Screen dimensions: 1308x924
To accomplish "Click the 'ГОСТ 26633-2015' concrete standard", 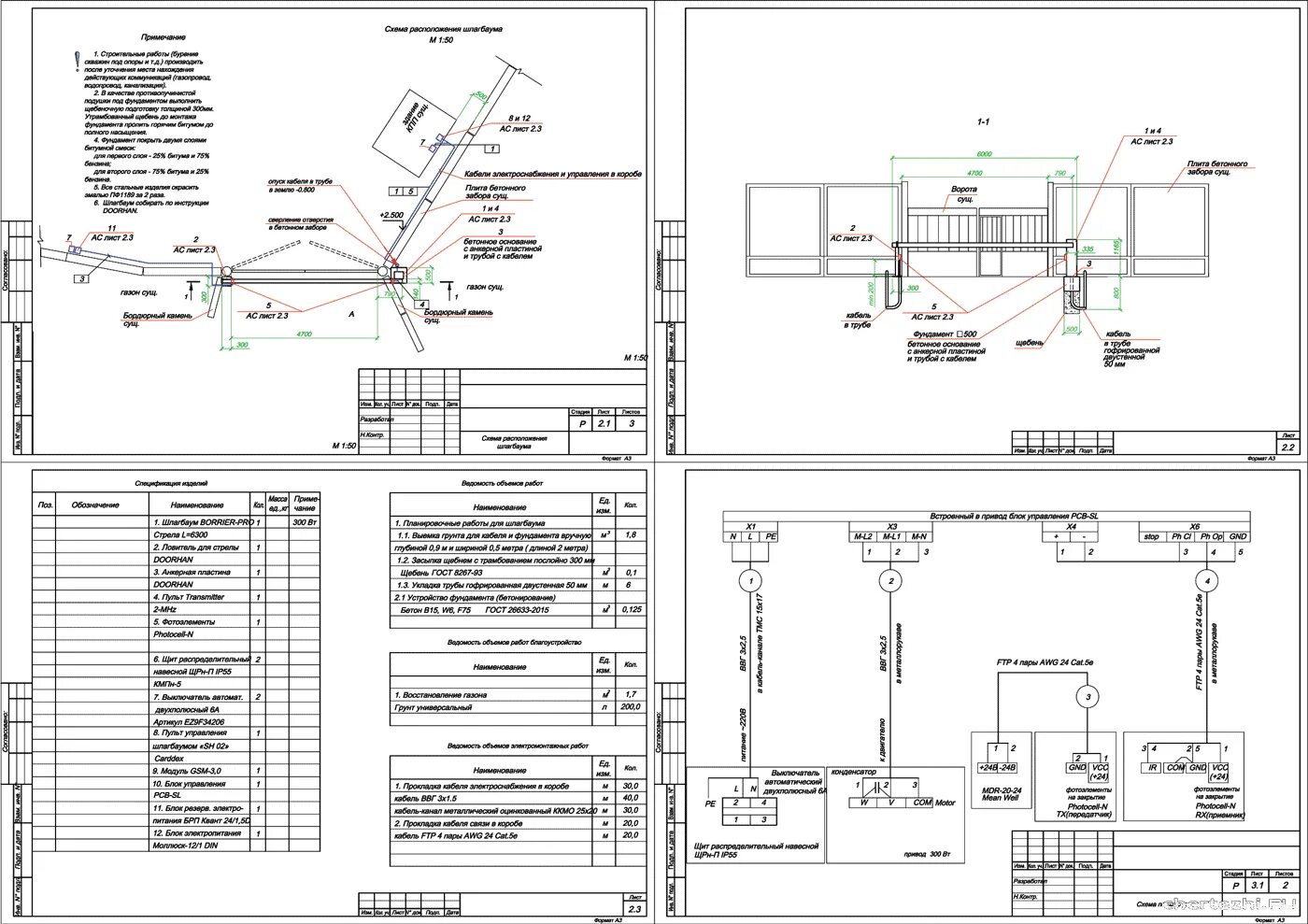I will pyautogui.click(x=517, y=610).
